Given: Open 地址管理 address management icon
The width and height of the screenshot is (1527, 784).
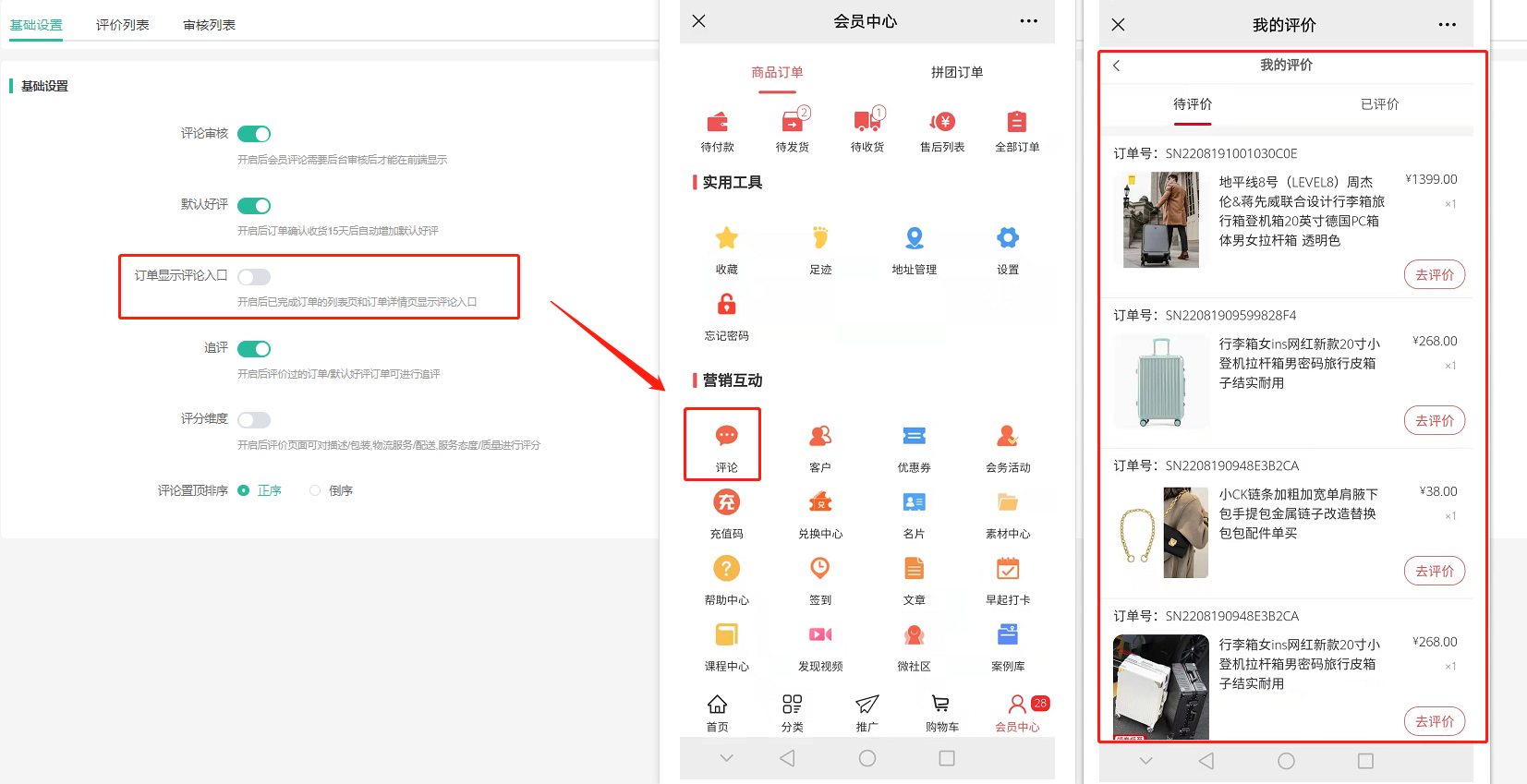Looking at the screenshot, I should tap(914, 238).
